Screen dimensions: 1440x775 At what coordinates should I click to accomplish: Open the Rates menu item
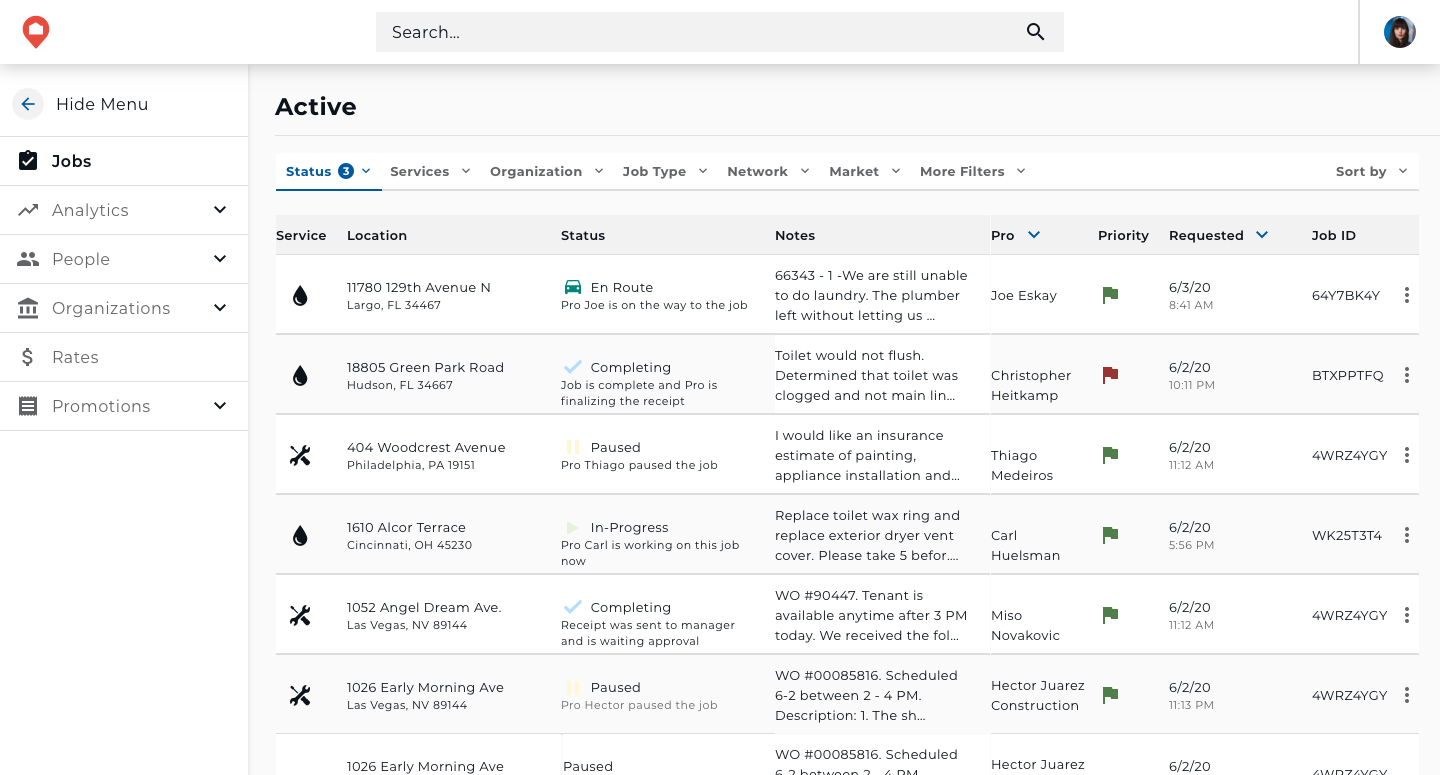point(75,357)
